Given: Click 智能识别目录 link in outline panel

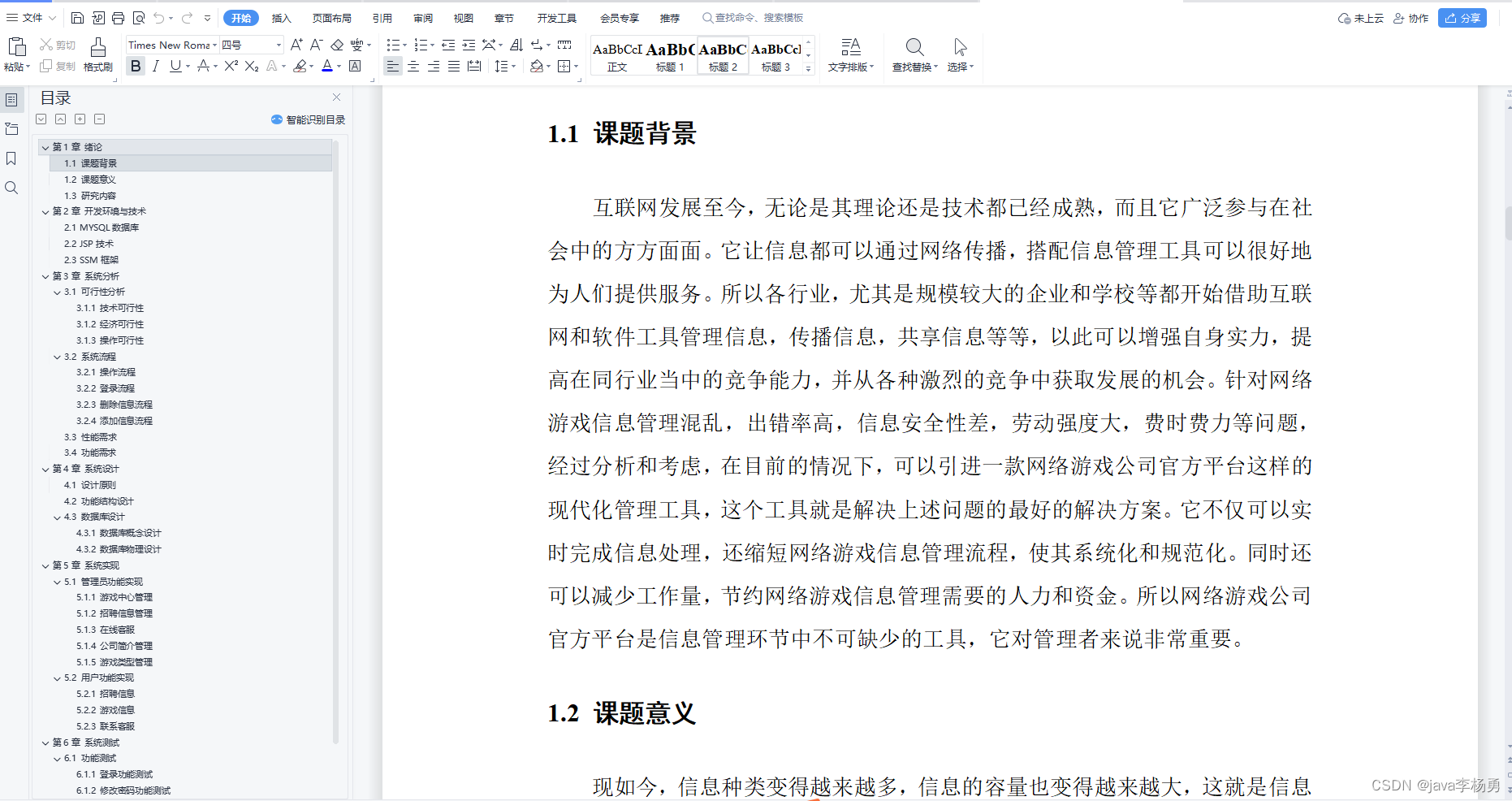Looking at the screenshot, I should [308, 119].
